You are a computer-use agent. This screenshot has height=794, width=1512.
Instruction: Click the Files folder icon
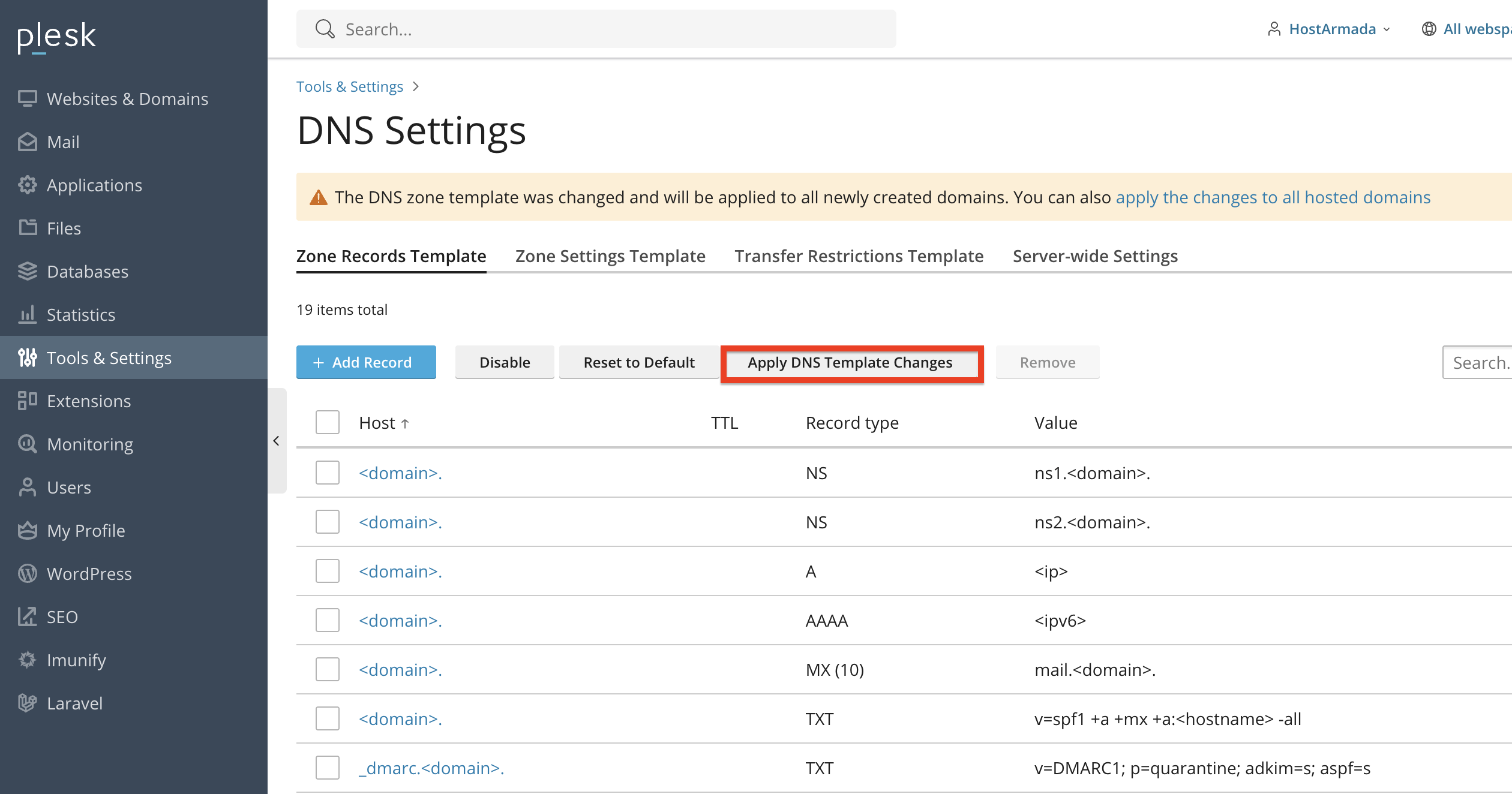coord(28,228)
